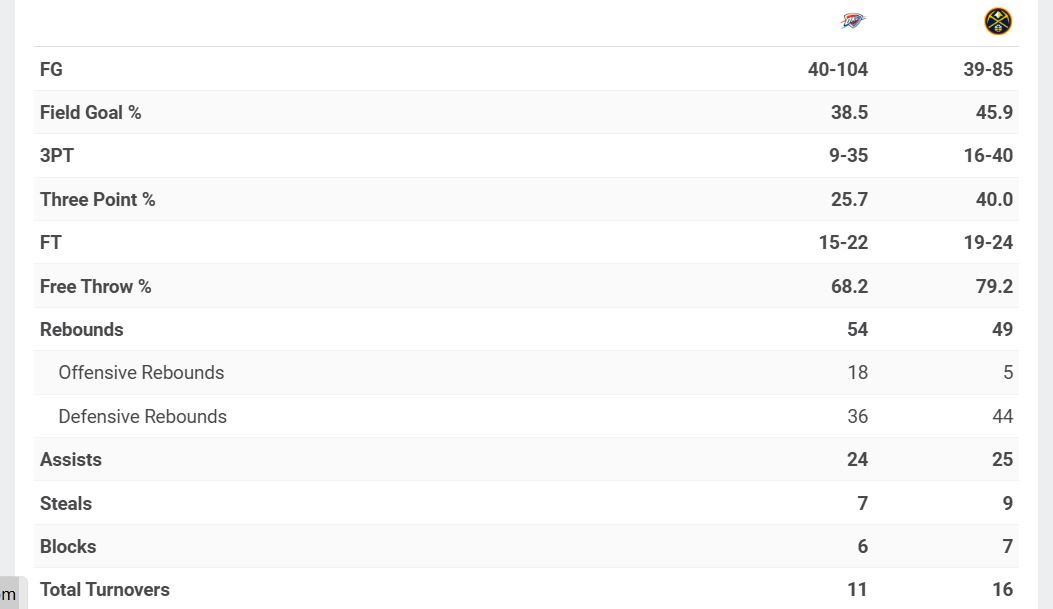Click the Thunder's 40-104 field goal value
1053x609 pixels.
837,69
